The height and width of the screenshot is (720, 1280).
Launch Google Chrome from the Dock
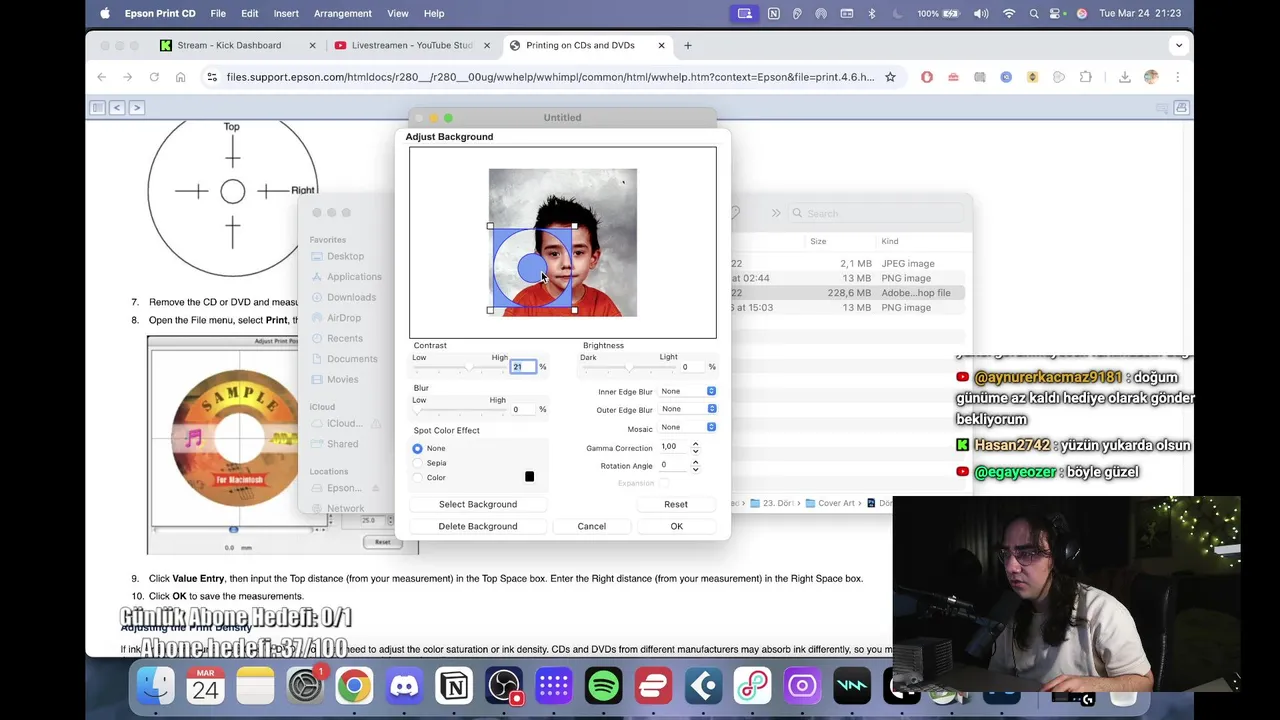tap(354, 686)
